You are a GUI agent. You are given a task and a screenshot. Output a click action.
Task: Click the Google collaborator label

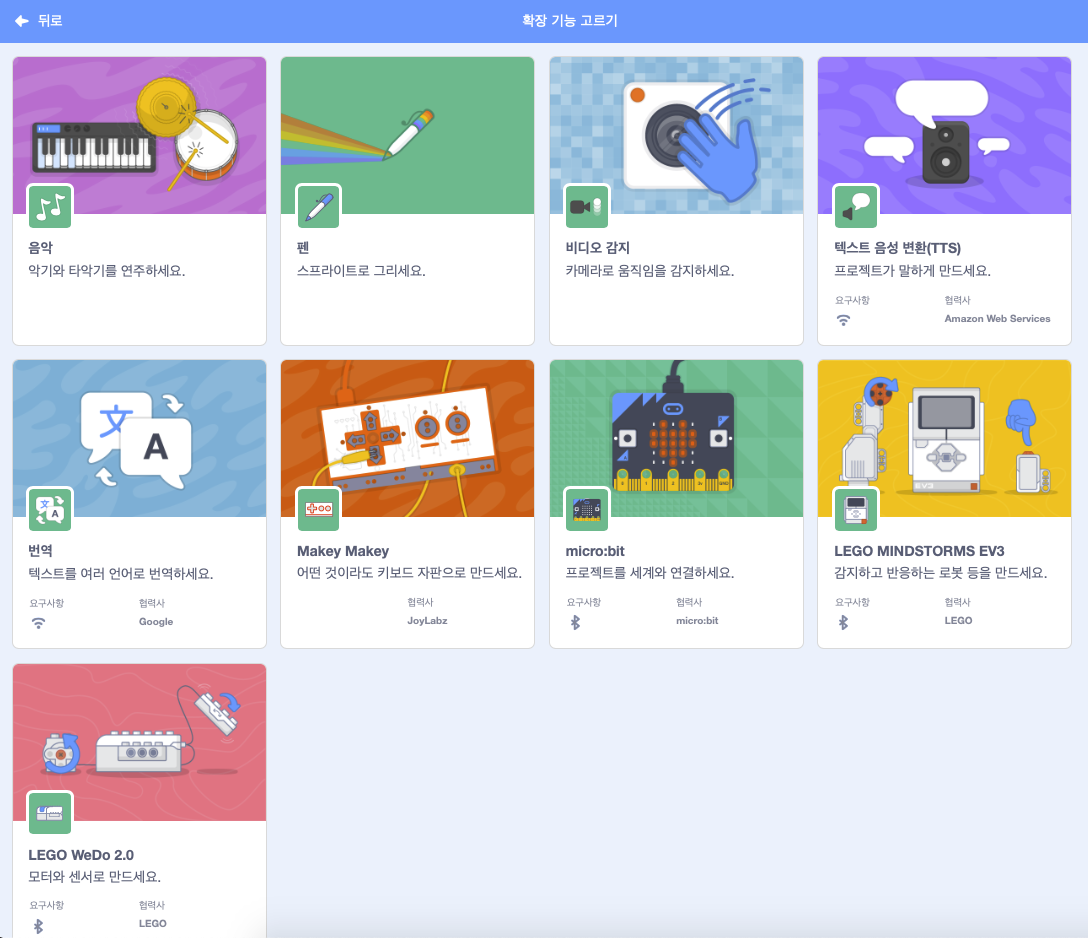pyautogui.click(x=156, y=622)
